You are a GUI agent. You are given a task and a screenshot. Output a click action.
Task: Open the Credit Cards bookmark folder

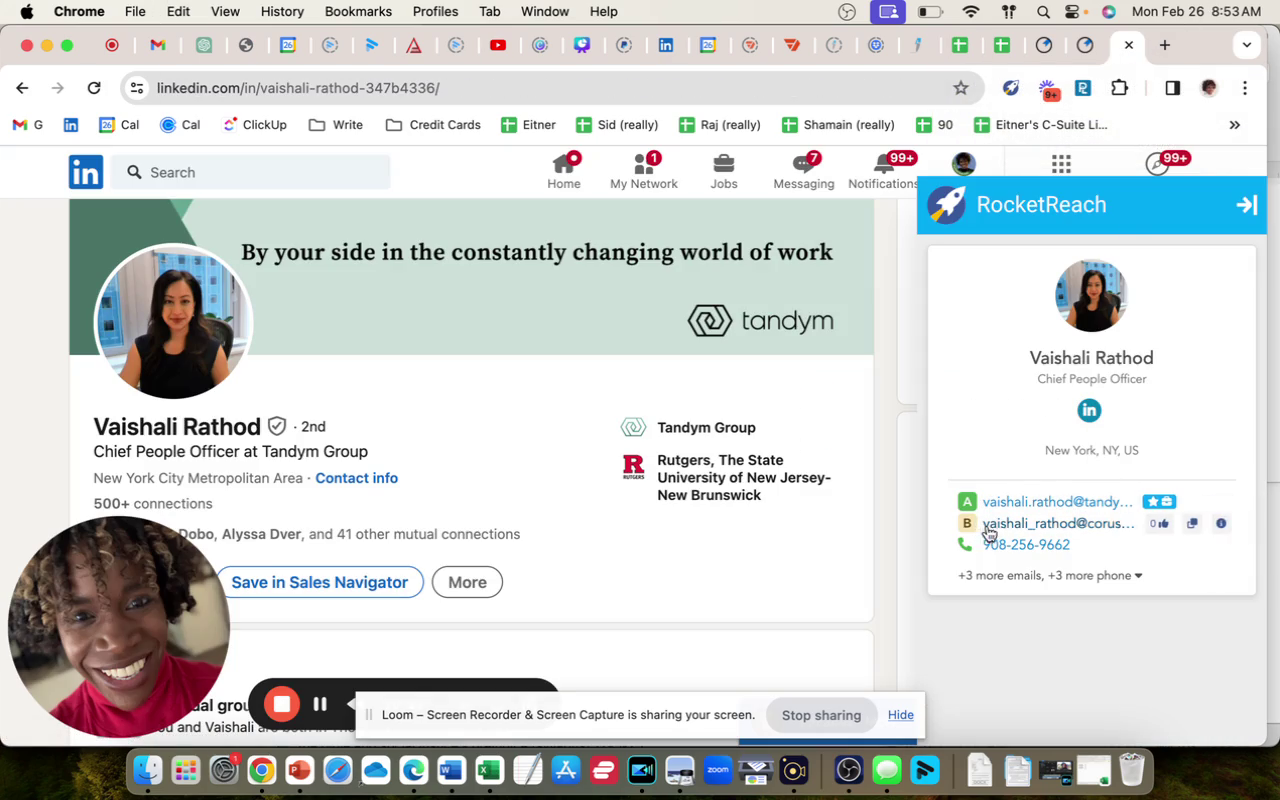tap(433, 125)
